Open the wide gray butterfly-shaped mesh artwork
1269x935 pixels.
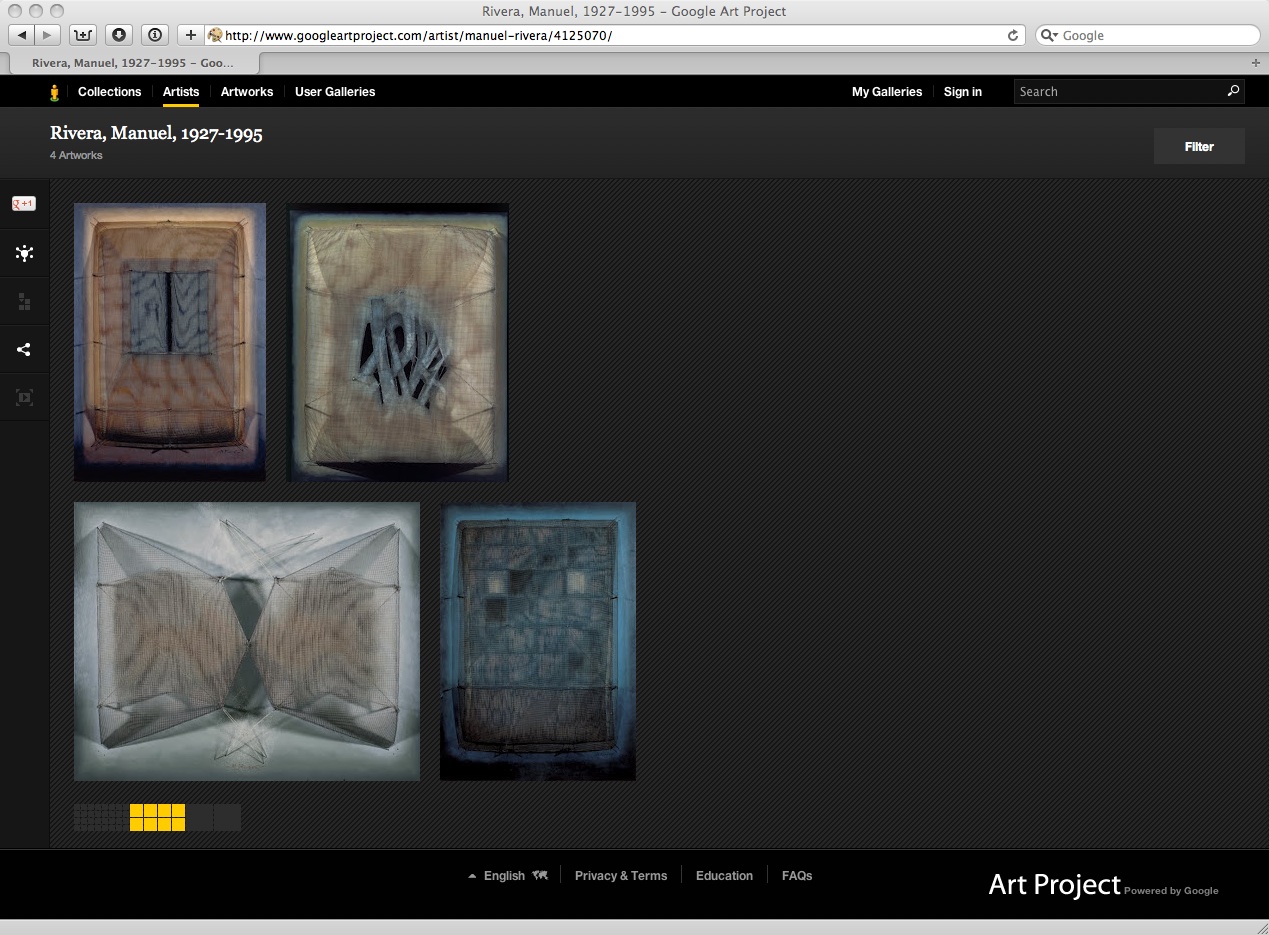click(x=247, y=641)
